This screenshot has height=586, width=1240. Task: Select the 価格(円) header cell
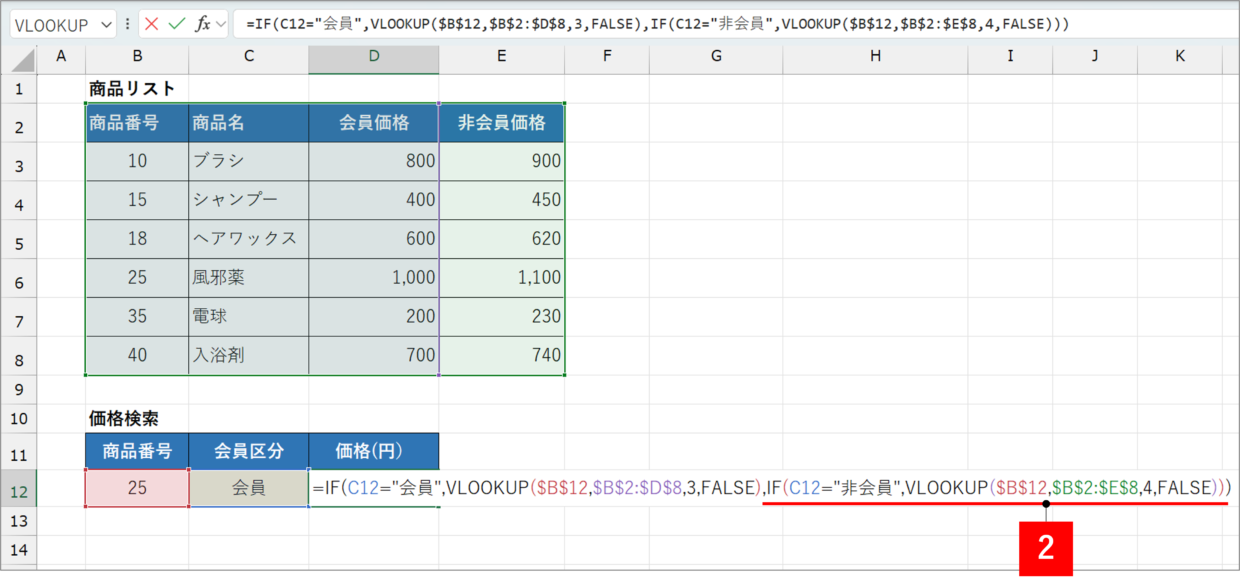[373, 451]
